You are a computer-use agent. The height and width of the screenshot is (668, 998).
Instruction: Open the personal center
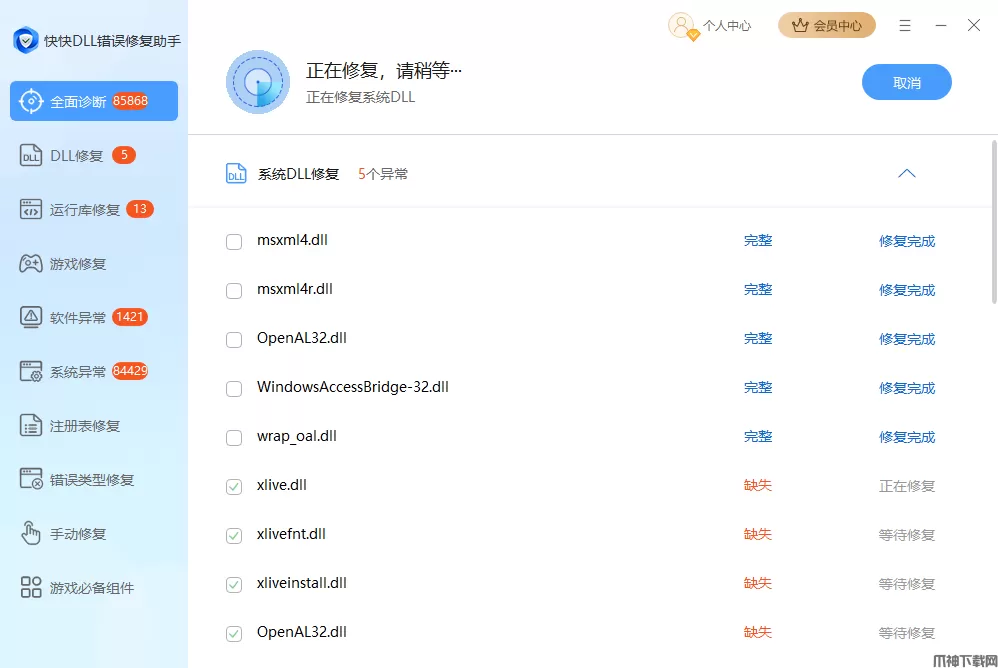pyautogui.click(x=710, y=26)
